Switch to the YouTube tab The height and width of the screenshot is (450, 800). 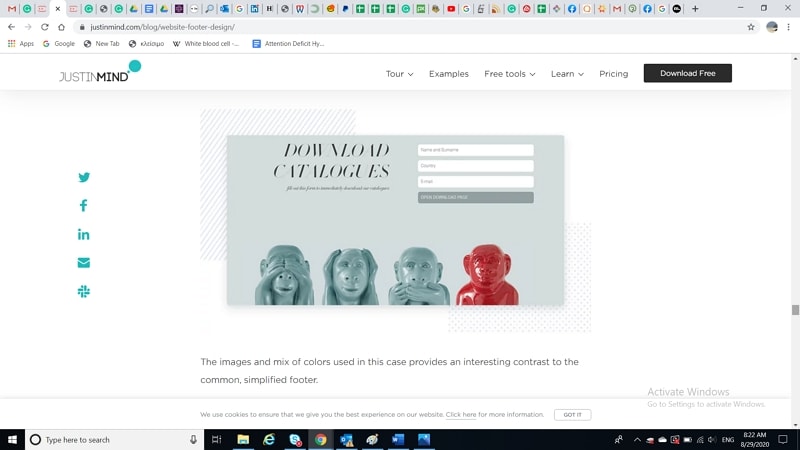pos(451,9)
